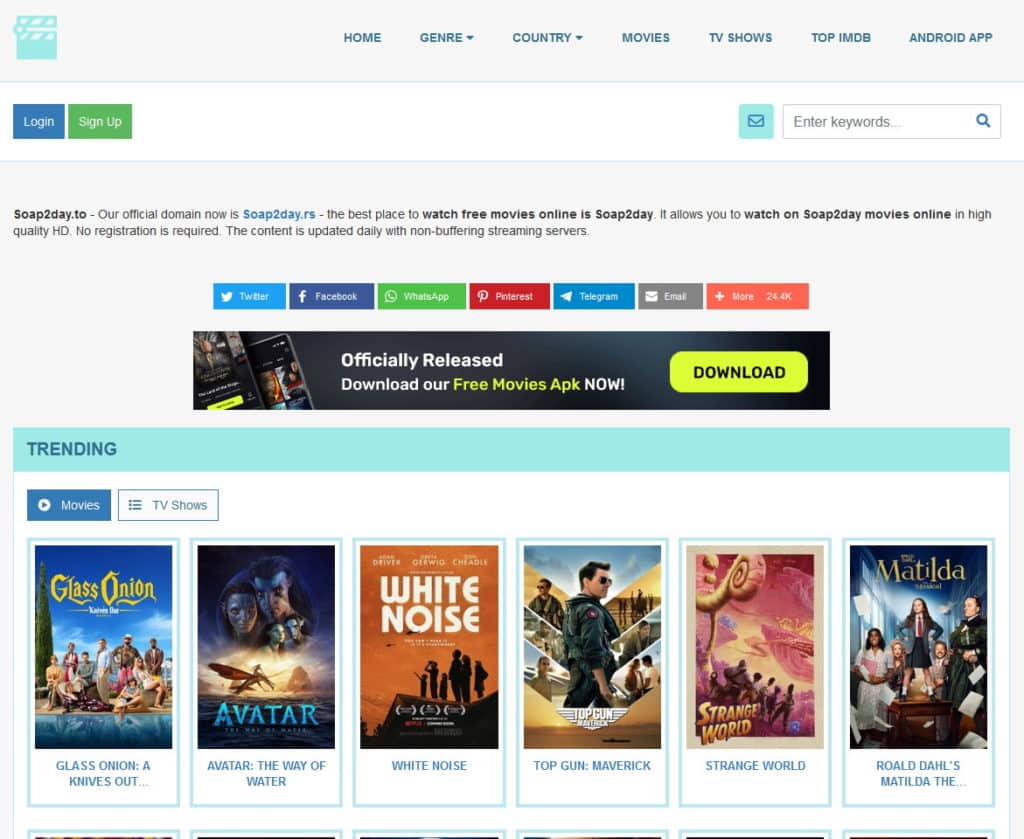Share via WhatsApp button
The height and width of the screenshot is (839, 1024).
click(x=422, y=296)
